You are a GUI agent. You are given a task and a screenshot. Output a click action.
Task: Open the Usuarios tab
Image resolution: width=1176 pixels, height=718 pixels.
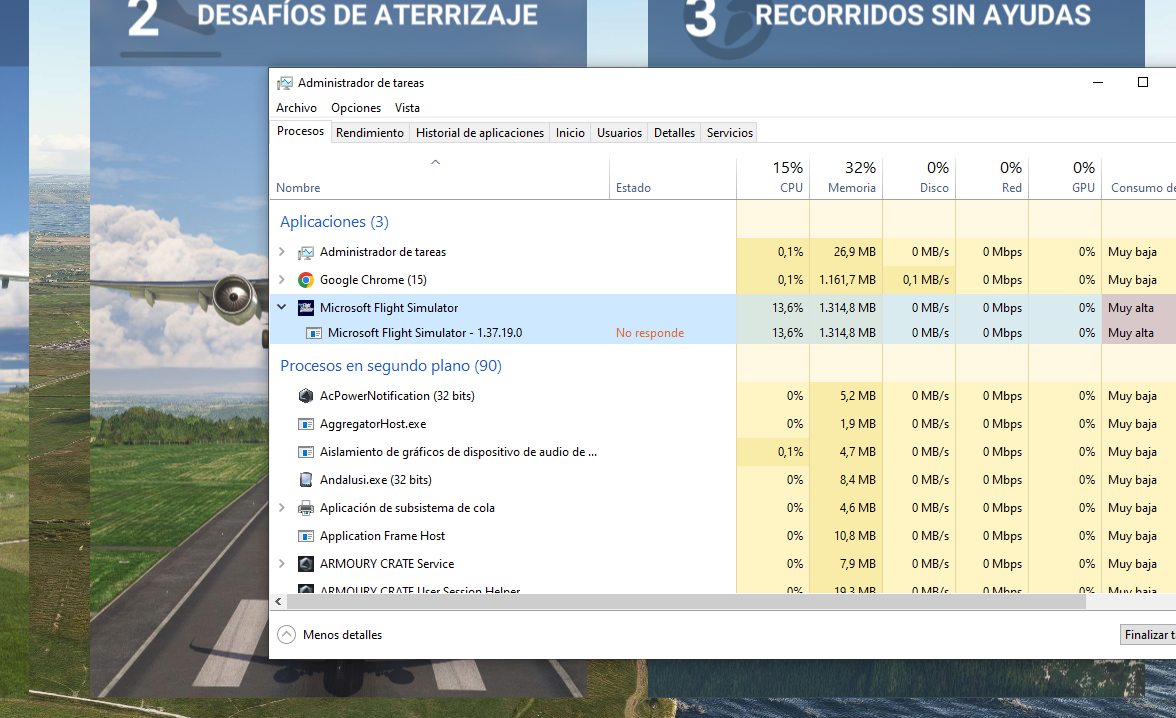point(620,133)
